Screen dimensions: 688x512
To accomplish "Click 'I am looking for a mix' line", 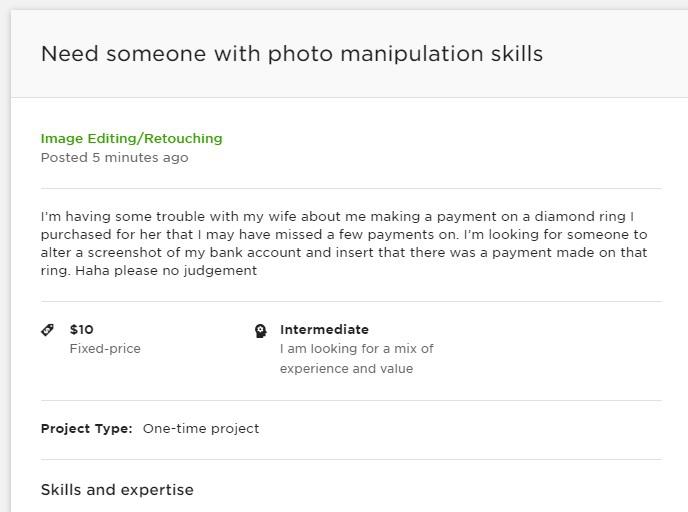I will pyautogui.click(x=356, y=349).
